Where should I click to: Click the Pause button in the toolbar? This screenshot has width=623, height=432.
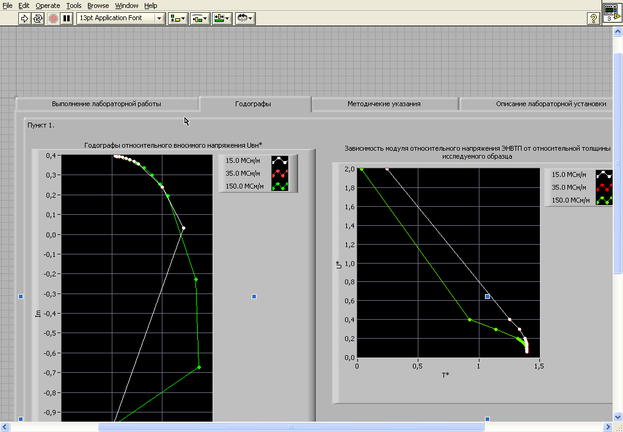[x=67, y=18]
